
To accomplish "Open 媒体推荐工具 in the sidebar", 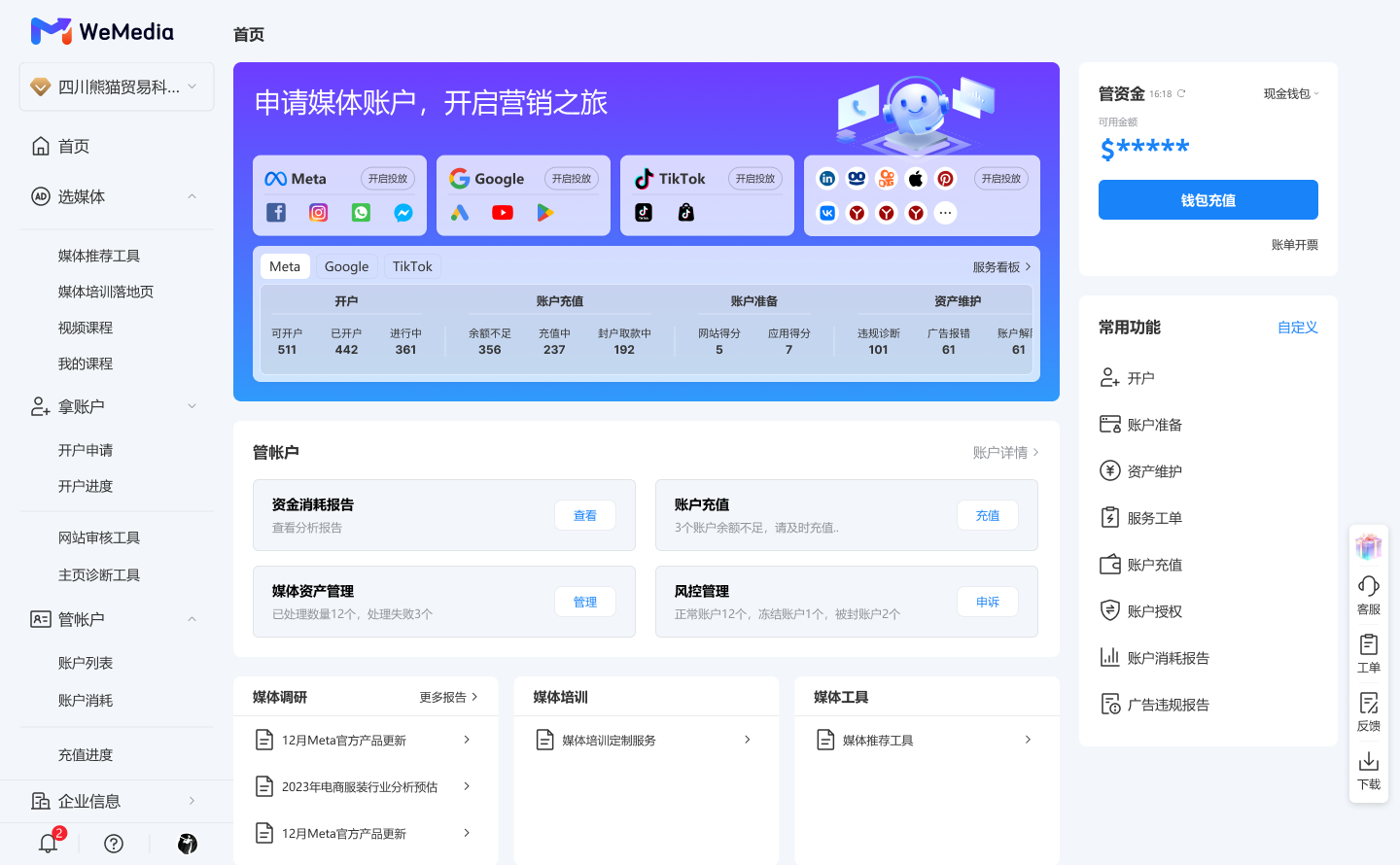I will point(99,256).
